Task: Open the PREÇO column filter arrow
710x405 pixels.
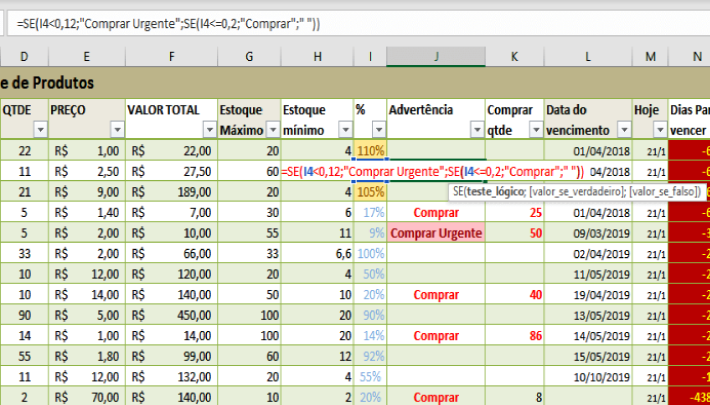Action: [x=116, y=130]
